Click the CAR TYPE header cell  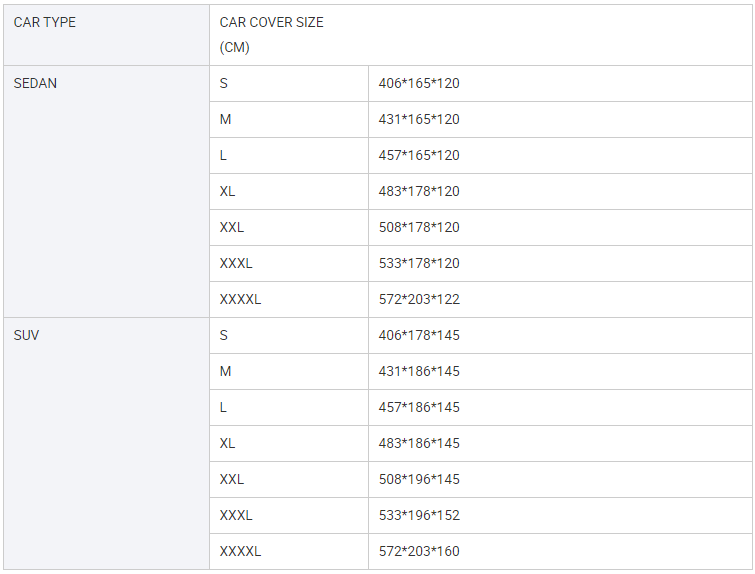pos(45,22)
